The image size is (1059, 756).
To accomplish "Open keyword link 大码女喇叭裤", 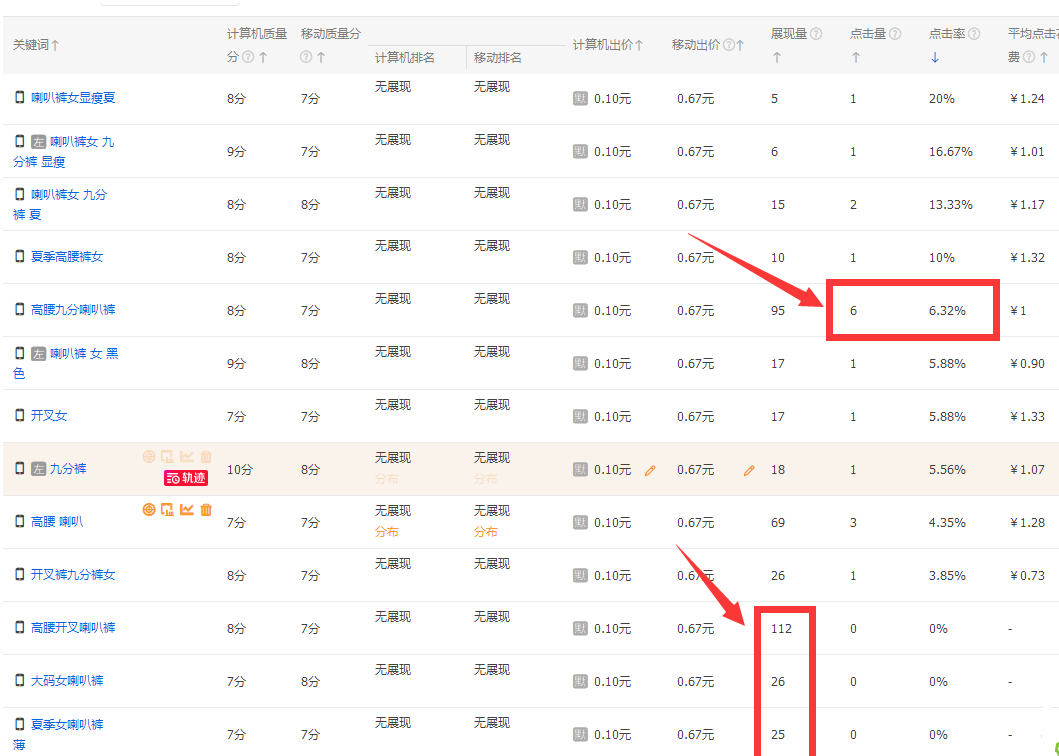I will click(x=67, y=681).
